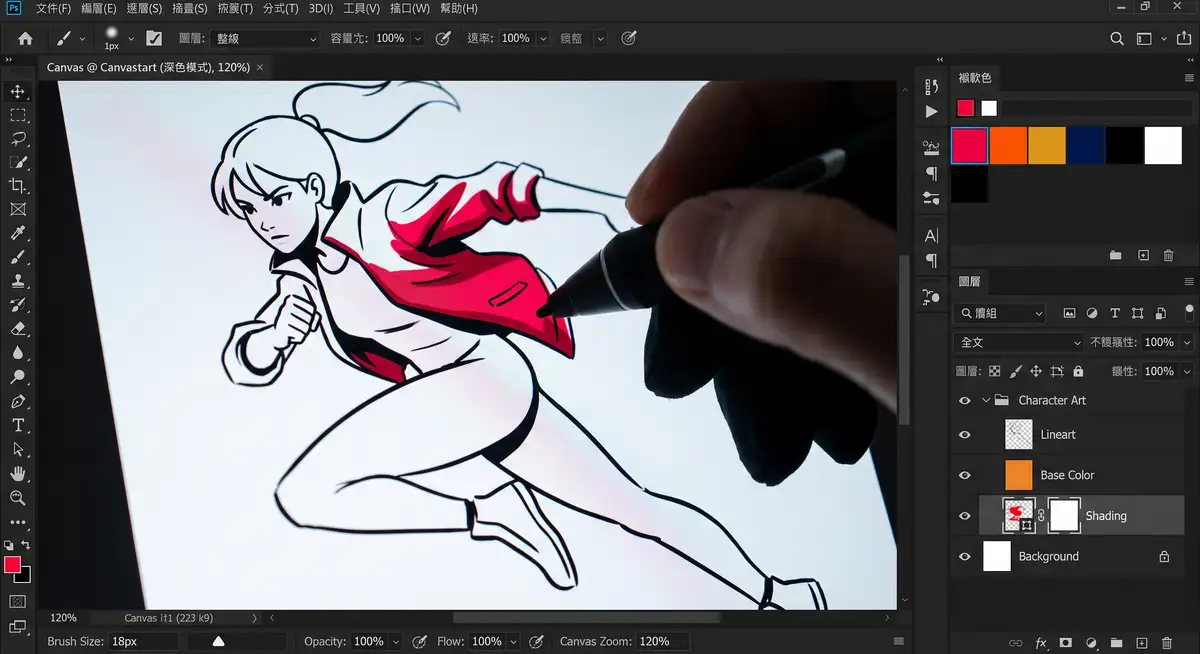Adjust the Brush Size slider handle

pos(218,642)
